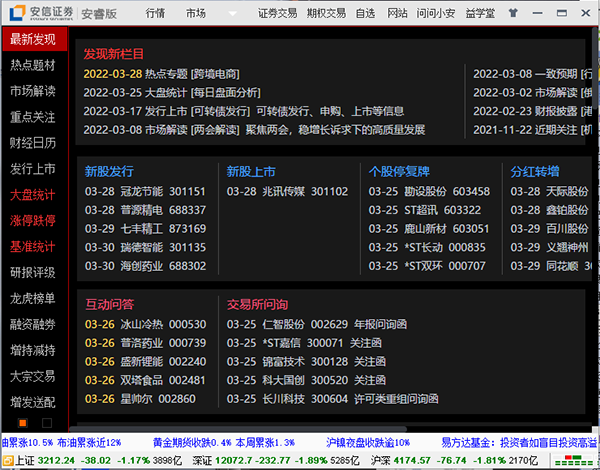Select 热点题材 in the sidebar
The width and height of the screenshot is (600, 470).
pos(33,65)
